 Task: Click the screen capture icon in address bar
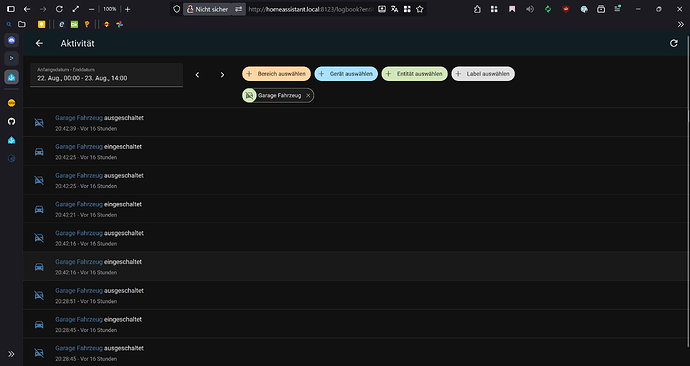pos(382,9)
